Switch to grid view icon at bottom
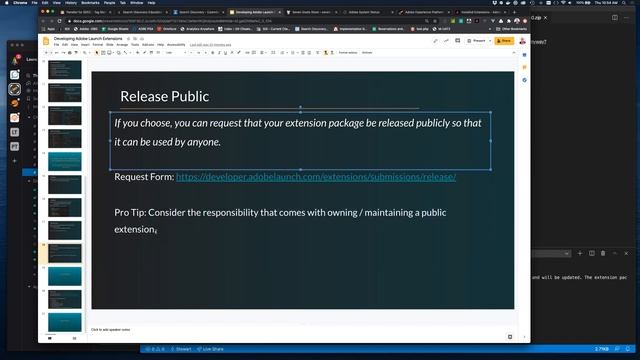 click(x=74, y=338)
